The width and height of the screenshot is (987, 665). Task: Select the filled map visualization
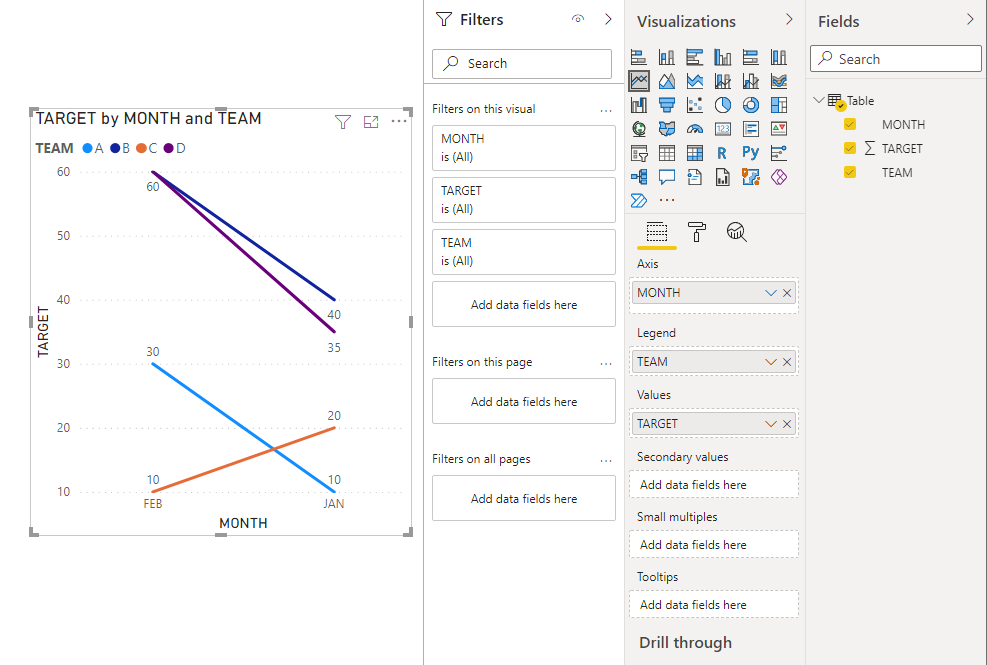click(667, 128)
